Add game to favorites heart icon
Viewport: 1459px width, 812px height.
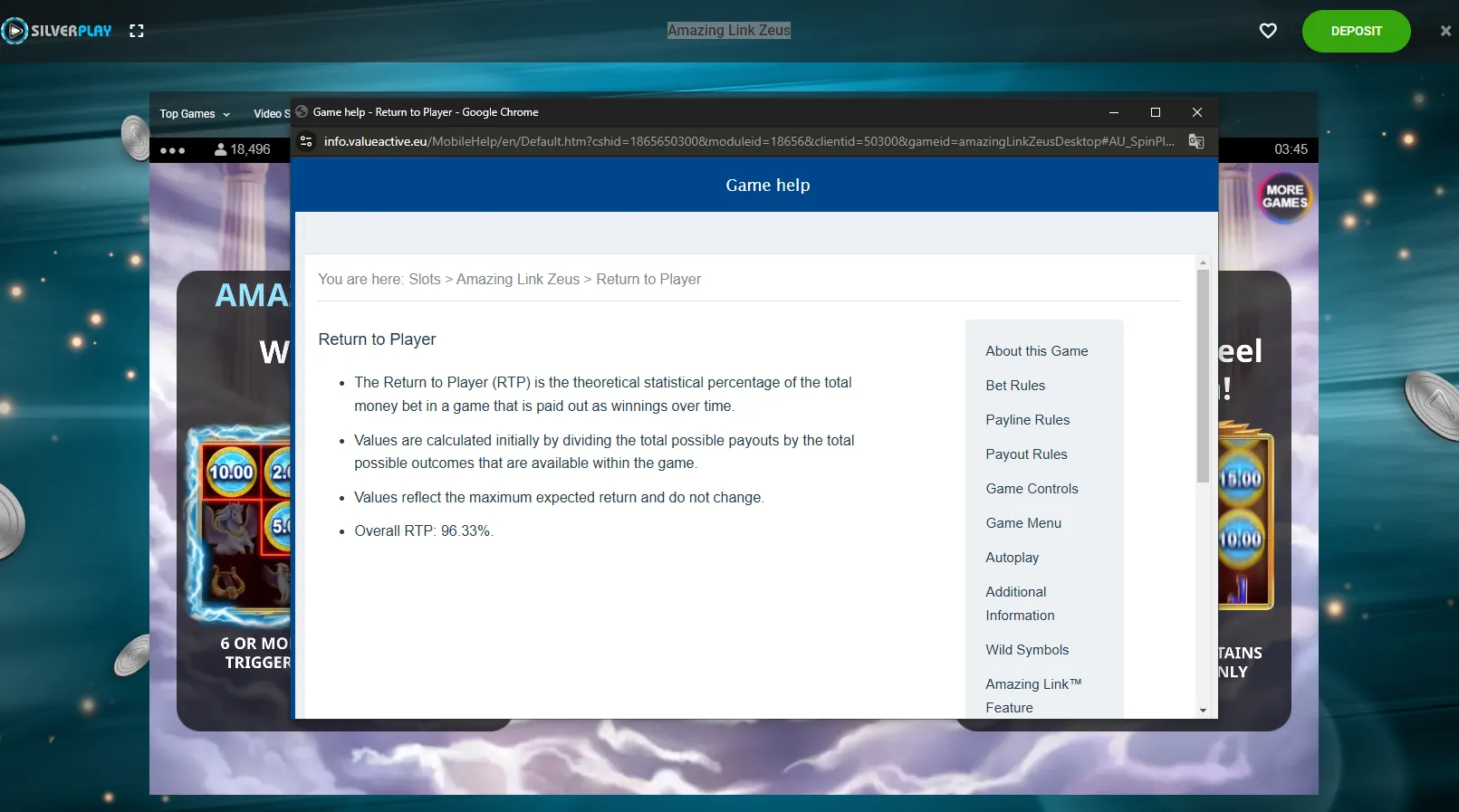[x=1268, y=31]
